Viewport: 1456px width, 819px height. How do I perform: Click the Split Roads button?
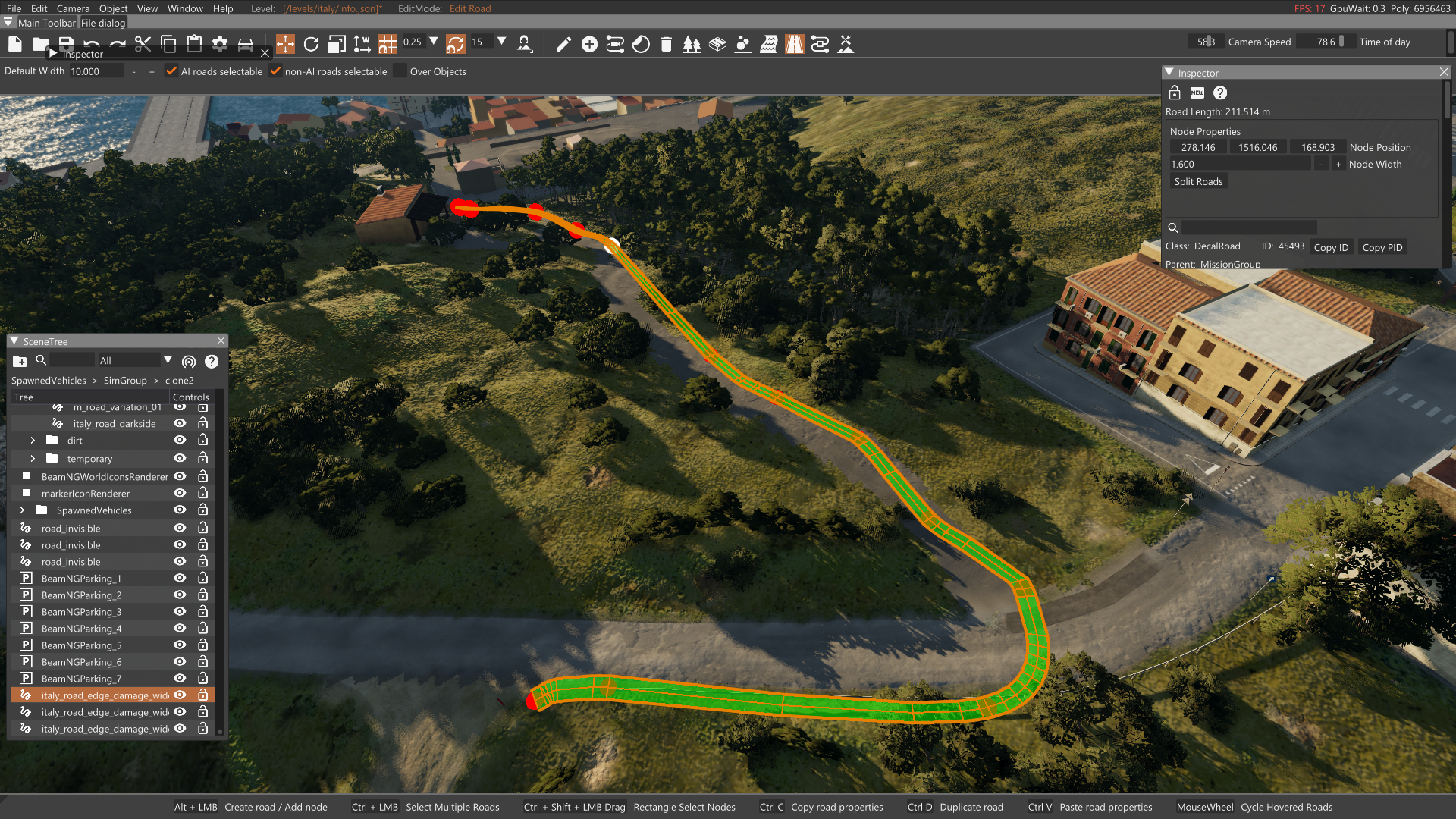[x=1198, y=182]
